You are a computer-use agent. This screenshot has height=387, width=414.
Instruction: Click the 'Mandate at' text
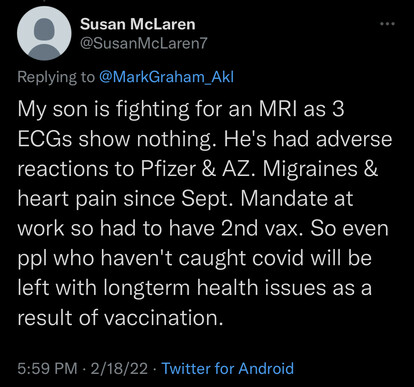pyautogui.click(x=296, y=199)
